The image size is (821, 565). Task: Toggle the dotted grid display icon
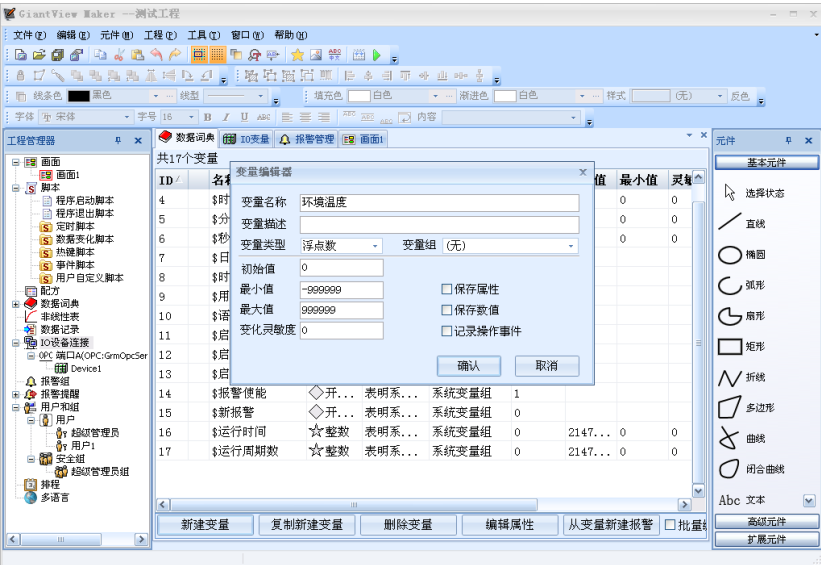pos(217,54)
